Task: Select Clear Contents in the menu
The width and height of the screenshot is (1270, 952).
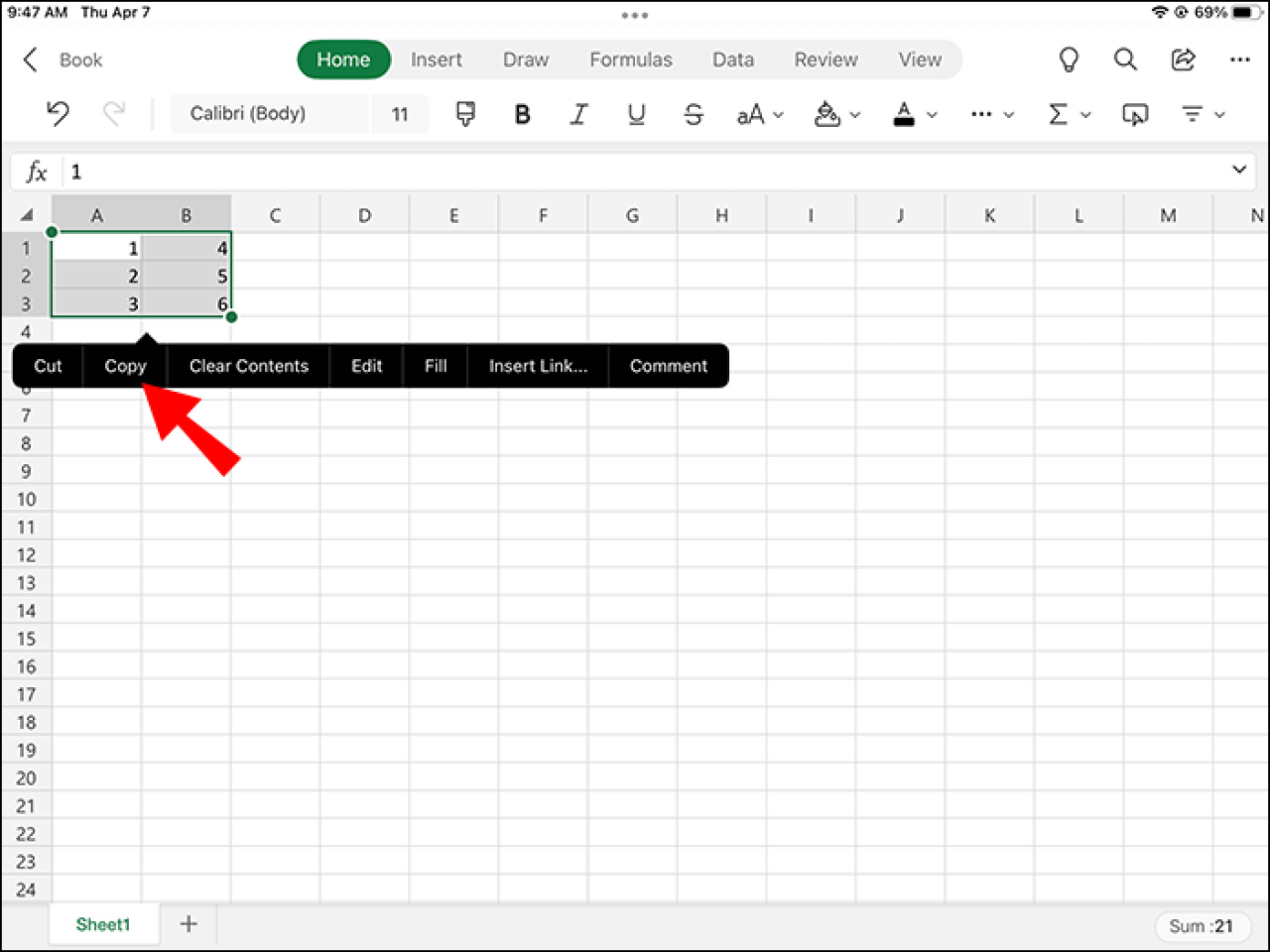Action: click(248, 366)
